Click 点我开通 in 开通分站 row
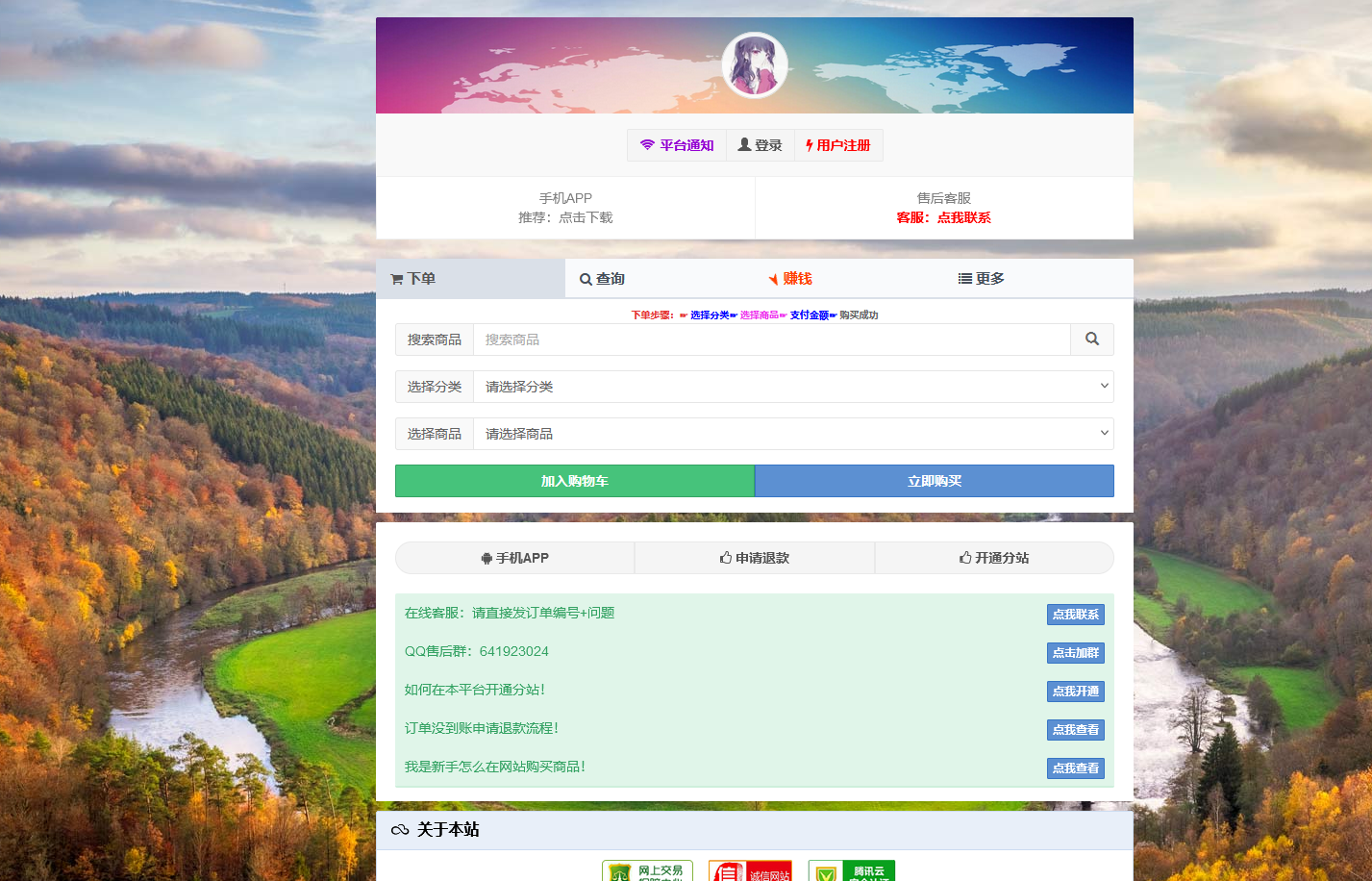This screenshot has height=881, width=1372. tap(1076, 692)
